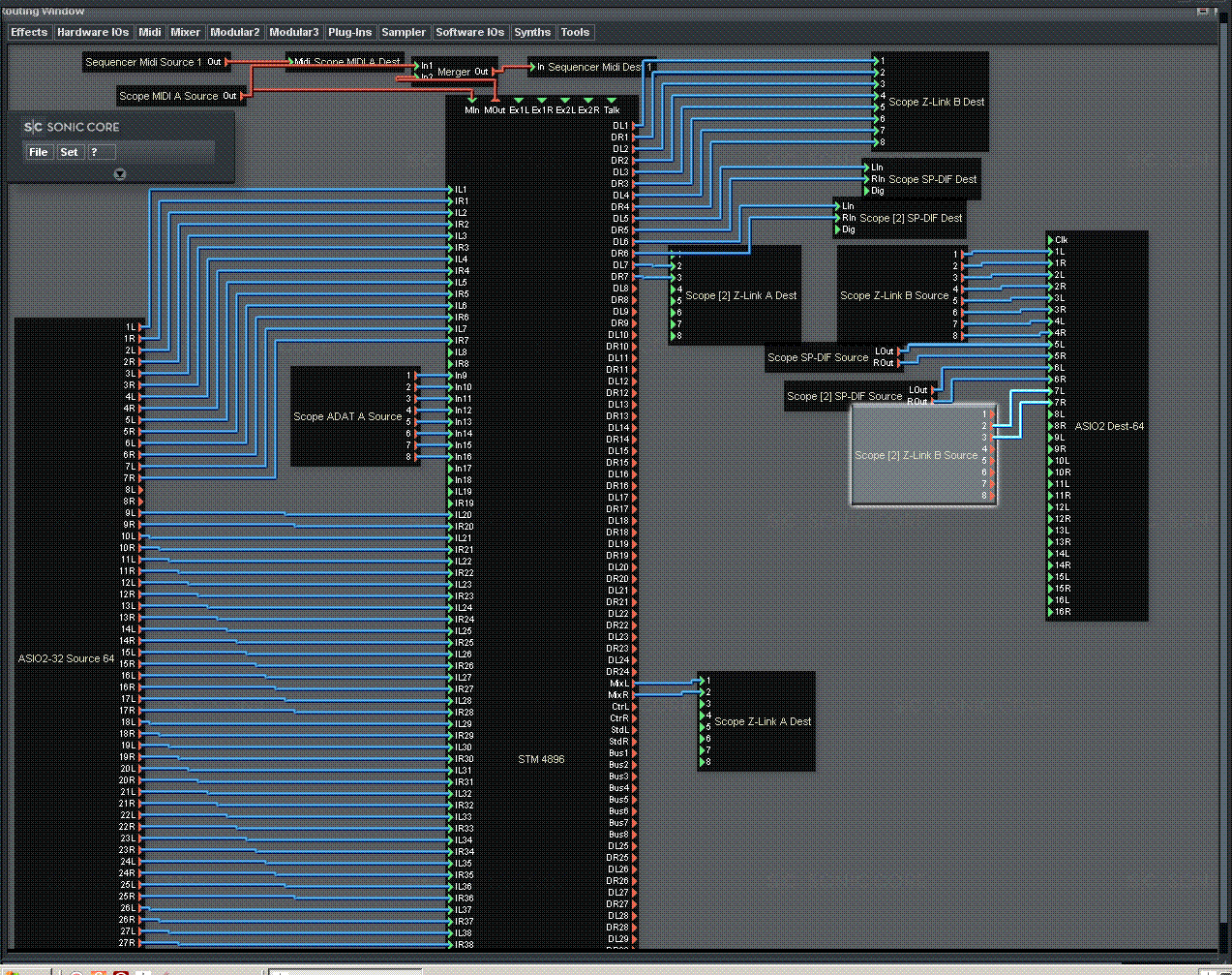
Task: Select the STM 4896 mixer module label
Action: [541, 759]
